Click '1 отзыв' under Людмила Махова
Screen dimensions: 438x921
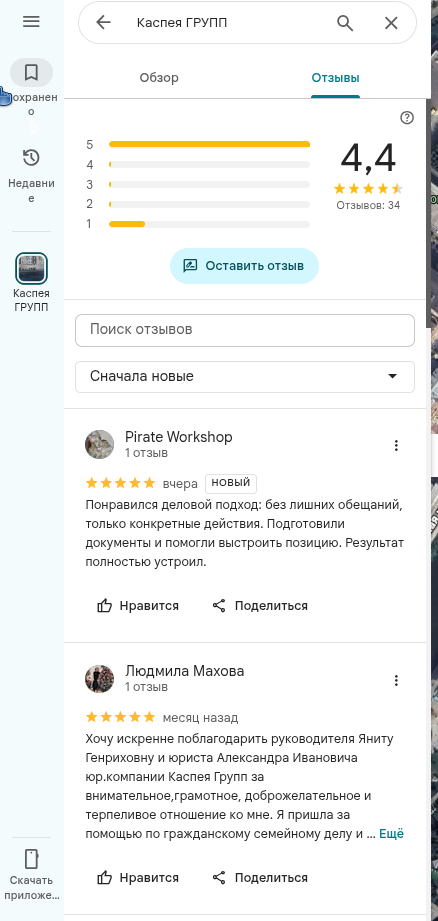tap(146, 687)
